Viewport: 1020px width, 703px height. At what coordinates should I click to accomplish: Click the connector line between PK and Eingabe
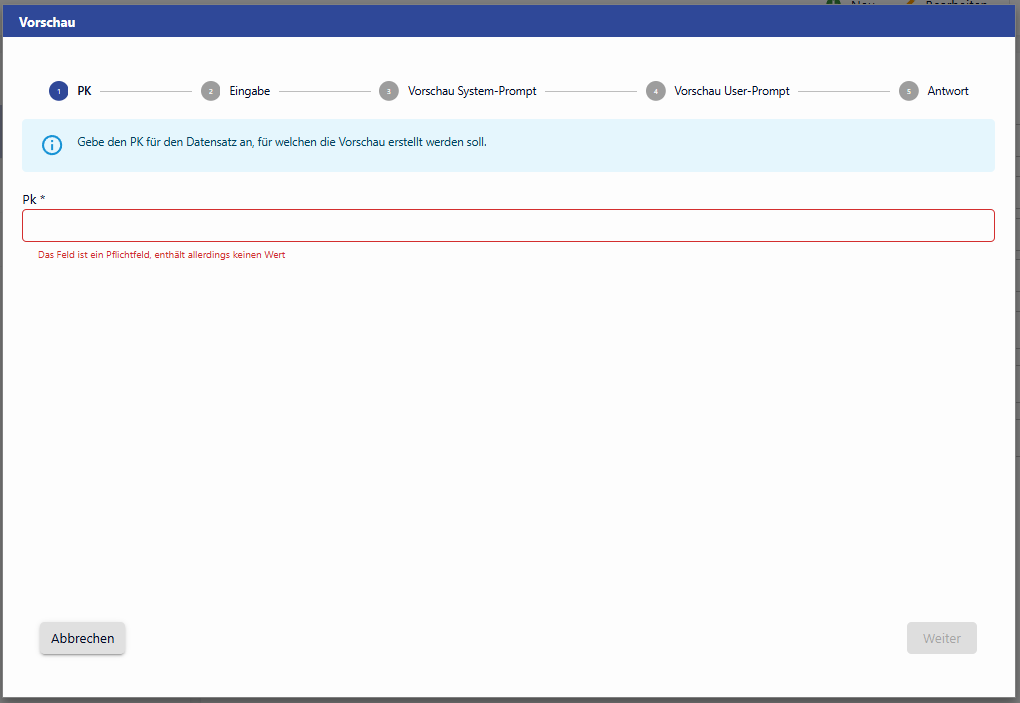(x=146, y=92)
